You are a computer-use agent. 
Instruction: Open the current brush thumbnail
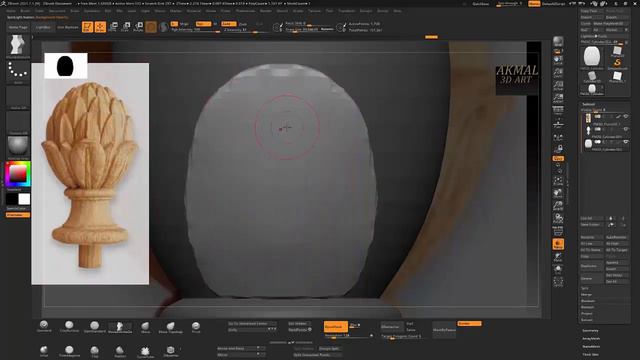(18, 45)
